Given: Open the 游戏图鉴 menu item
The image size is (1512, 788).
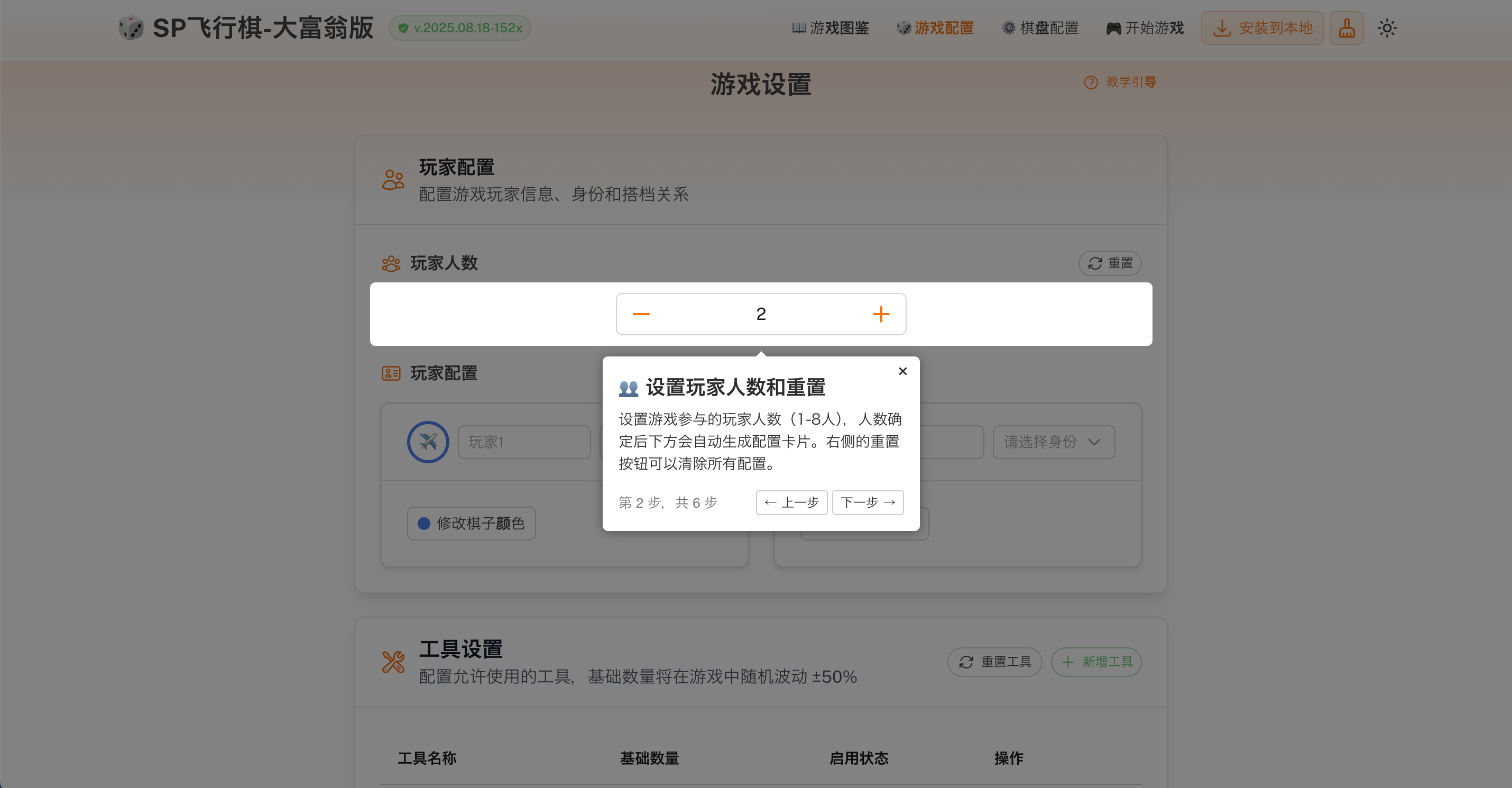Looking at the screenshot, I should 830,28.
